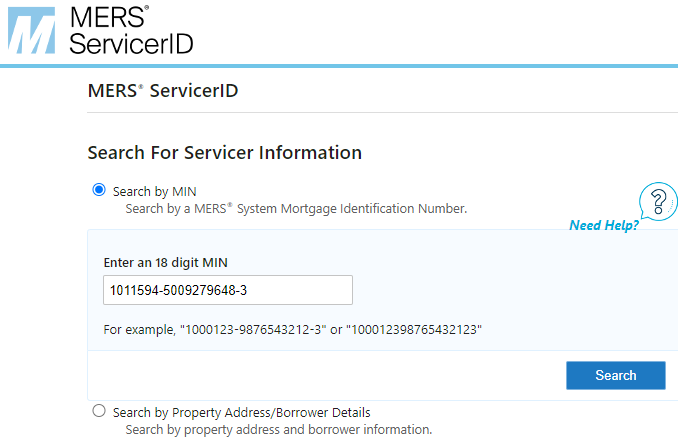Select the Property Address/Borrower Details radio button

[98, 411]
